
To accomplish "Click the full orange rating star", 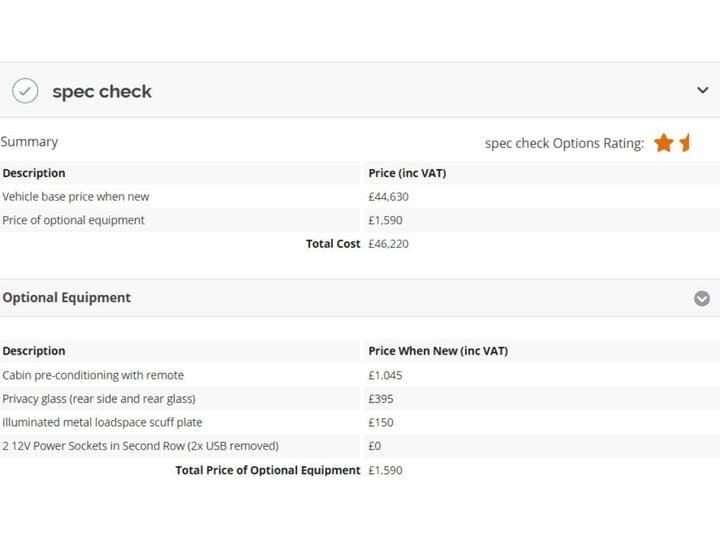I will pyautogui.click(x=664, y=143).
